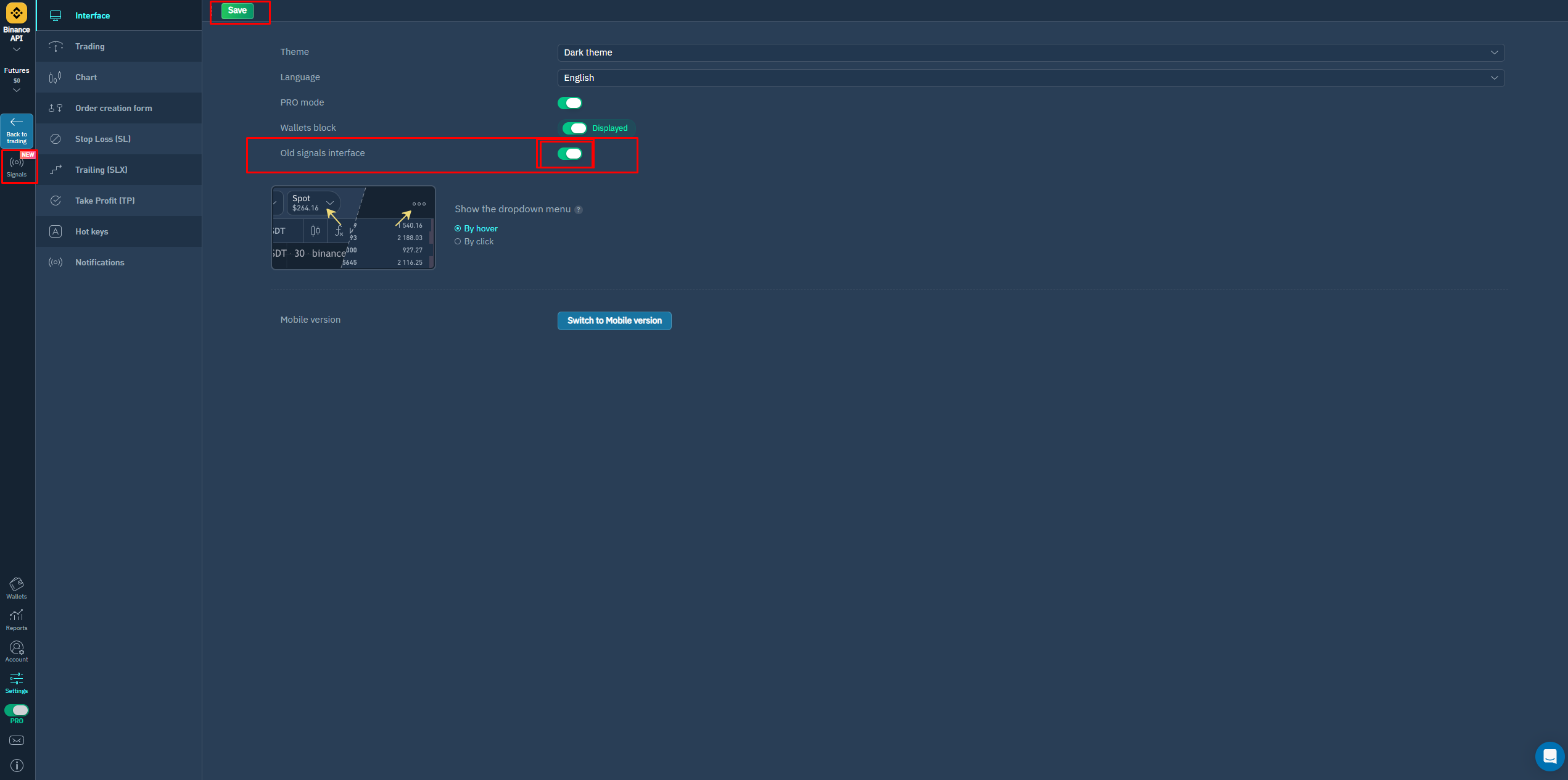Image resolution: width=1568 pixels, height=780 pixels.
Task: Go back to trading
Action: pos(17,130)
